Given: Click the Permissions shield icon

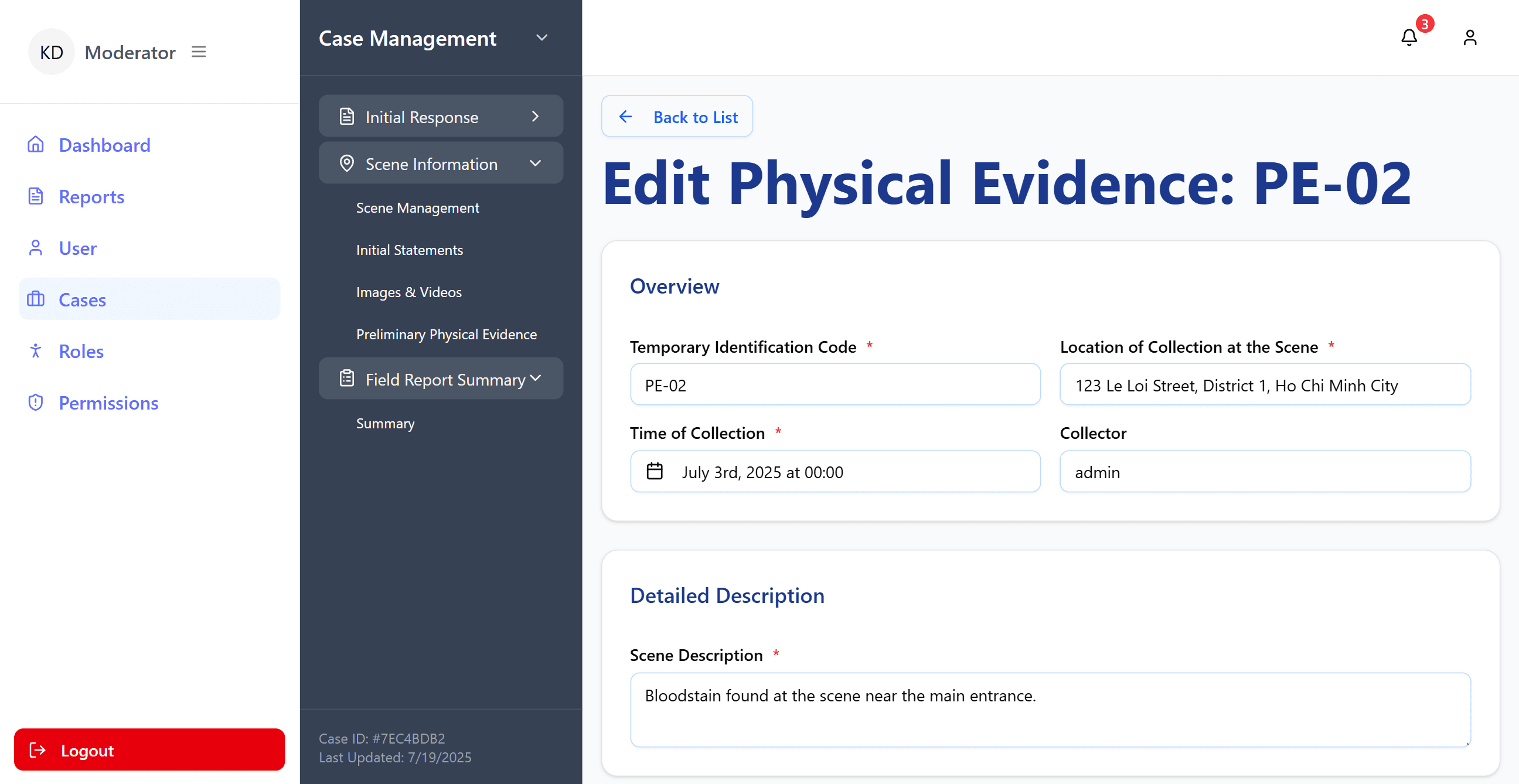Looking at the screenshot, I should (x=35, y=403).
